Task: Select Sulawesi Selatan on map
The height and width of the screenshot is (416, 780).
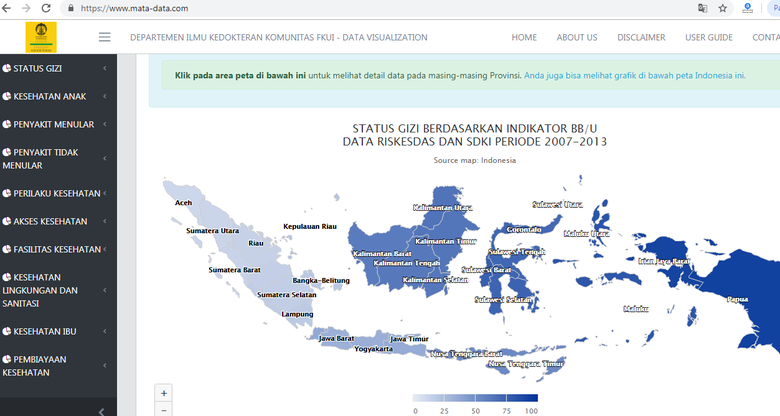Action: (503, 300)
